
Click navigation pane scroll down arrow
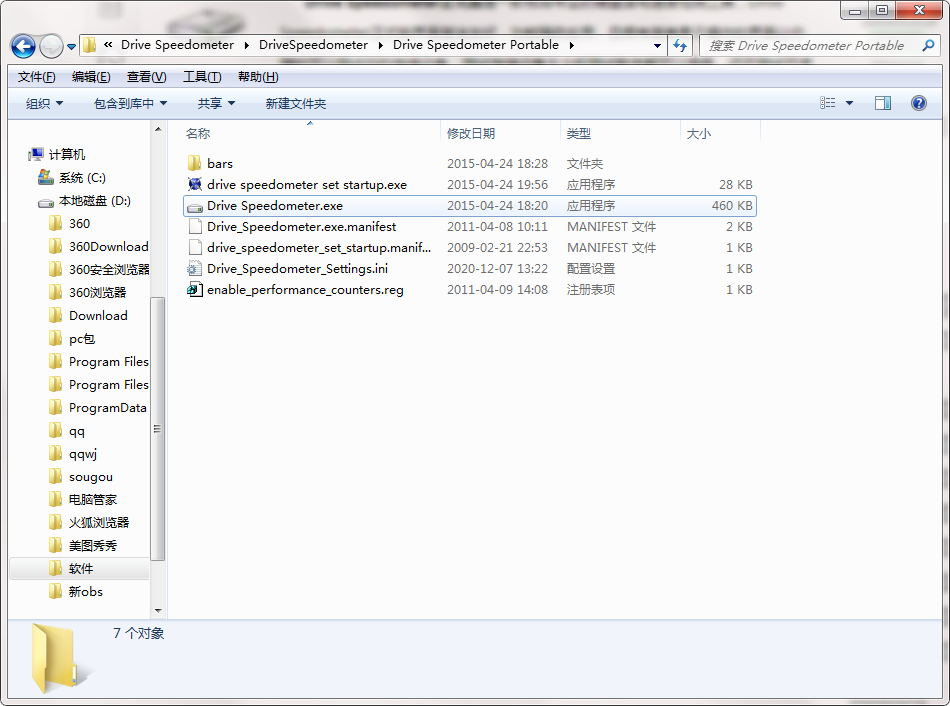coord(158,611)
